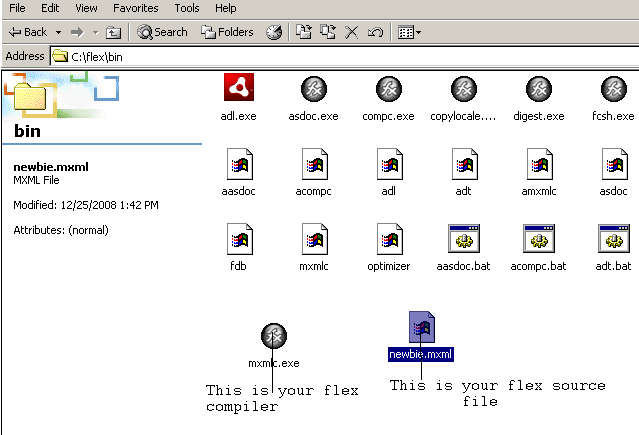The height and width of the screenshot is (435, 639).
Task: Click the digest.exe file name label
Action: click(x=539, y=116)
